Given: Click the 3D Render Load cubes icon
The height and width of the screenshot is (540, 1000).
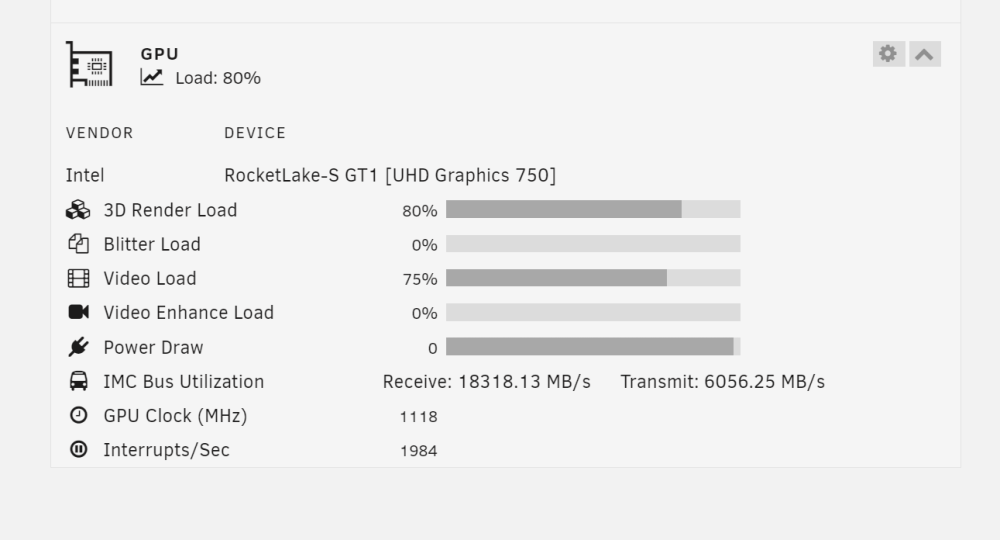Looking at the screenshot, I should point(78,210).
